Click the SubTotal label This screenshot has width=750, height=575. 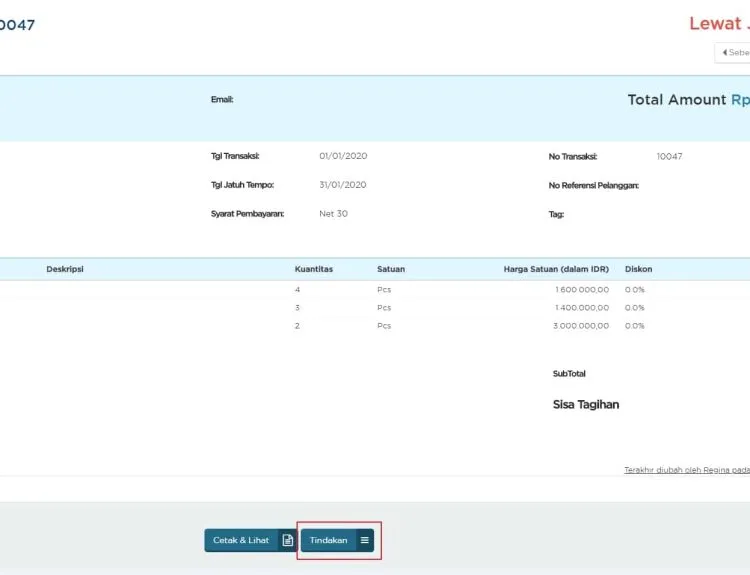pos(569,374)
